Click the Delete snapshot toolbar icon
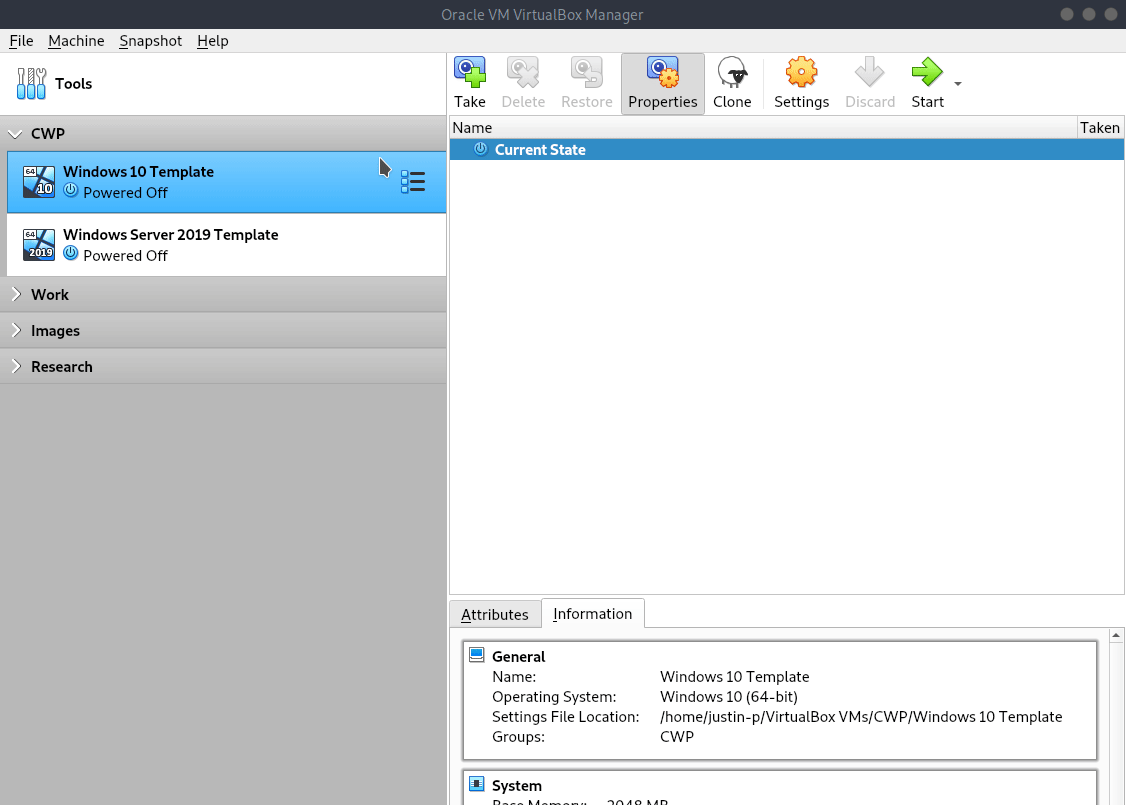The width and height of the screenshot is (1126, 805). [523, 73]
